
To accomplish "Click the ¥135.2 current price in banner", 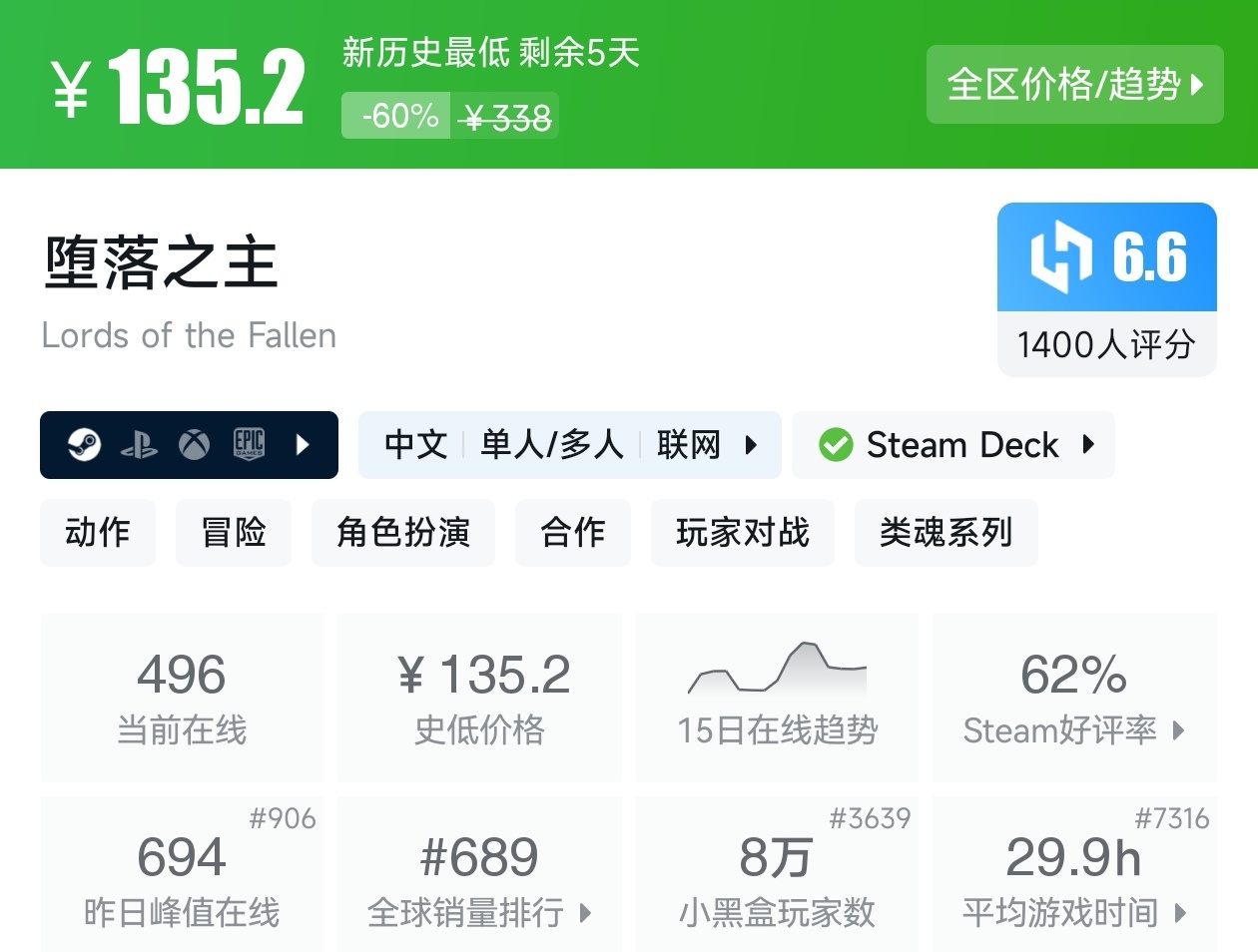I will 178,87.
